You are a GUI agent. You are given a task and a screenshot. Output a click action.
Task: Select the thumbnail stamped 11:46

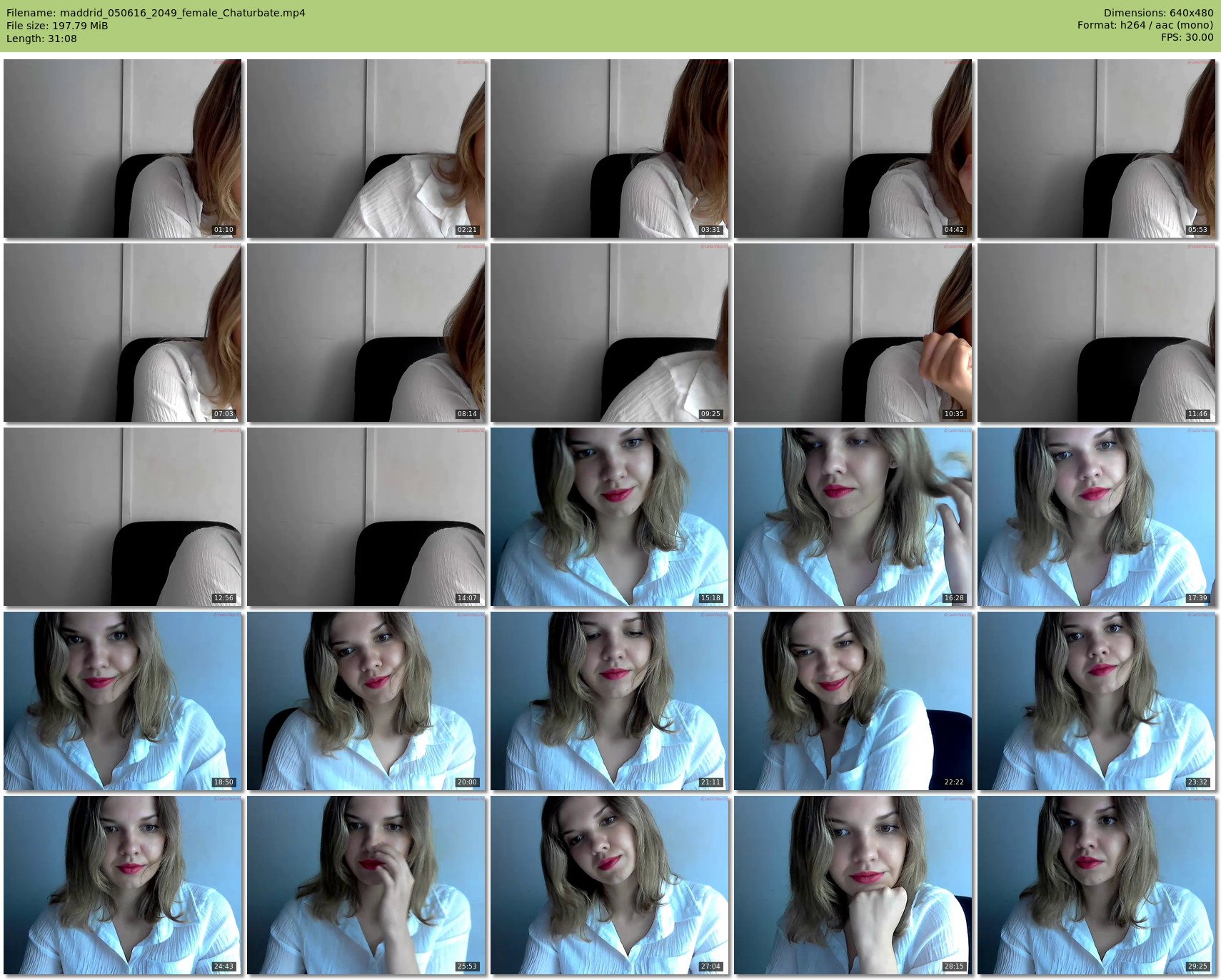click(1097, 333)
